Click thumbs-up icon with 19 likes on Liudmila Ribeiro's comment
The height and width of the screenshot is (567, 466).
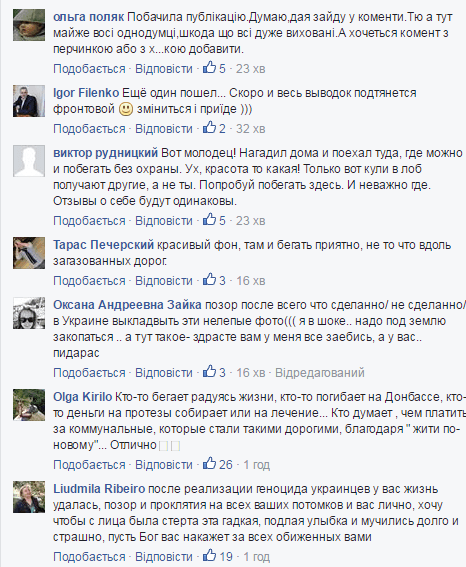point(209,555)
